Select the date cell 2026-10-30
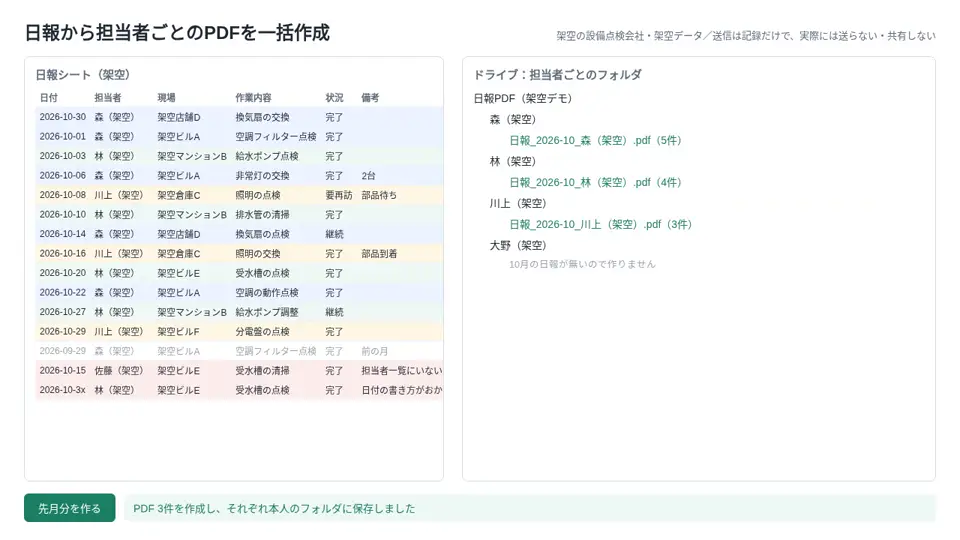960x540 pixels. pos(62,117)
